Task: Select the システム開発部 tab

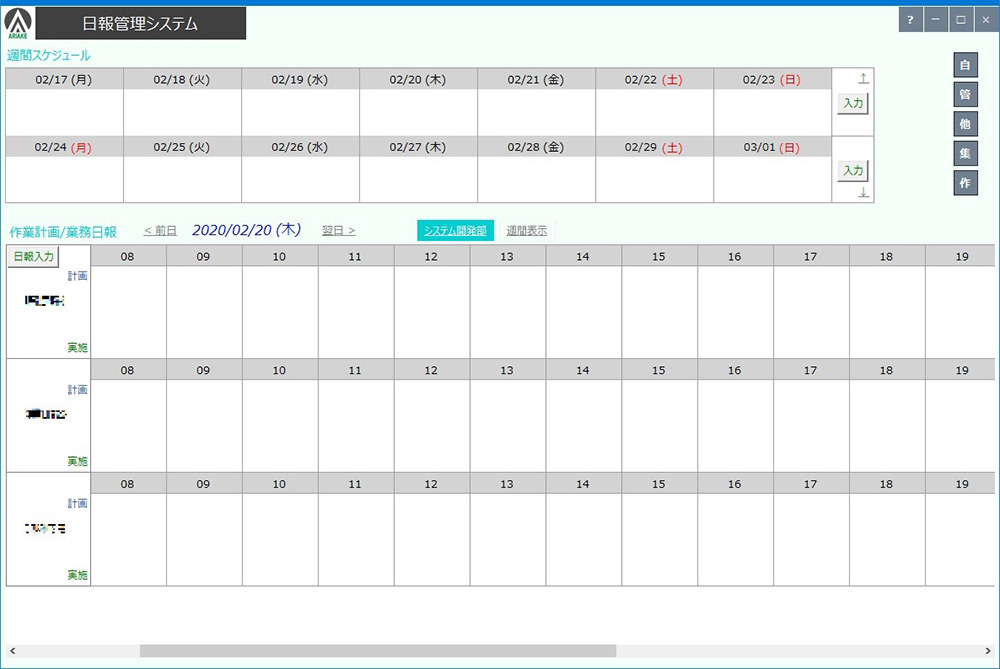Action: pyautogui.click(x=455, y=231)
